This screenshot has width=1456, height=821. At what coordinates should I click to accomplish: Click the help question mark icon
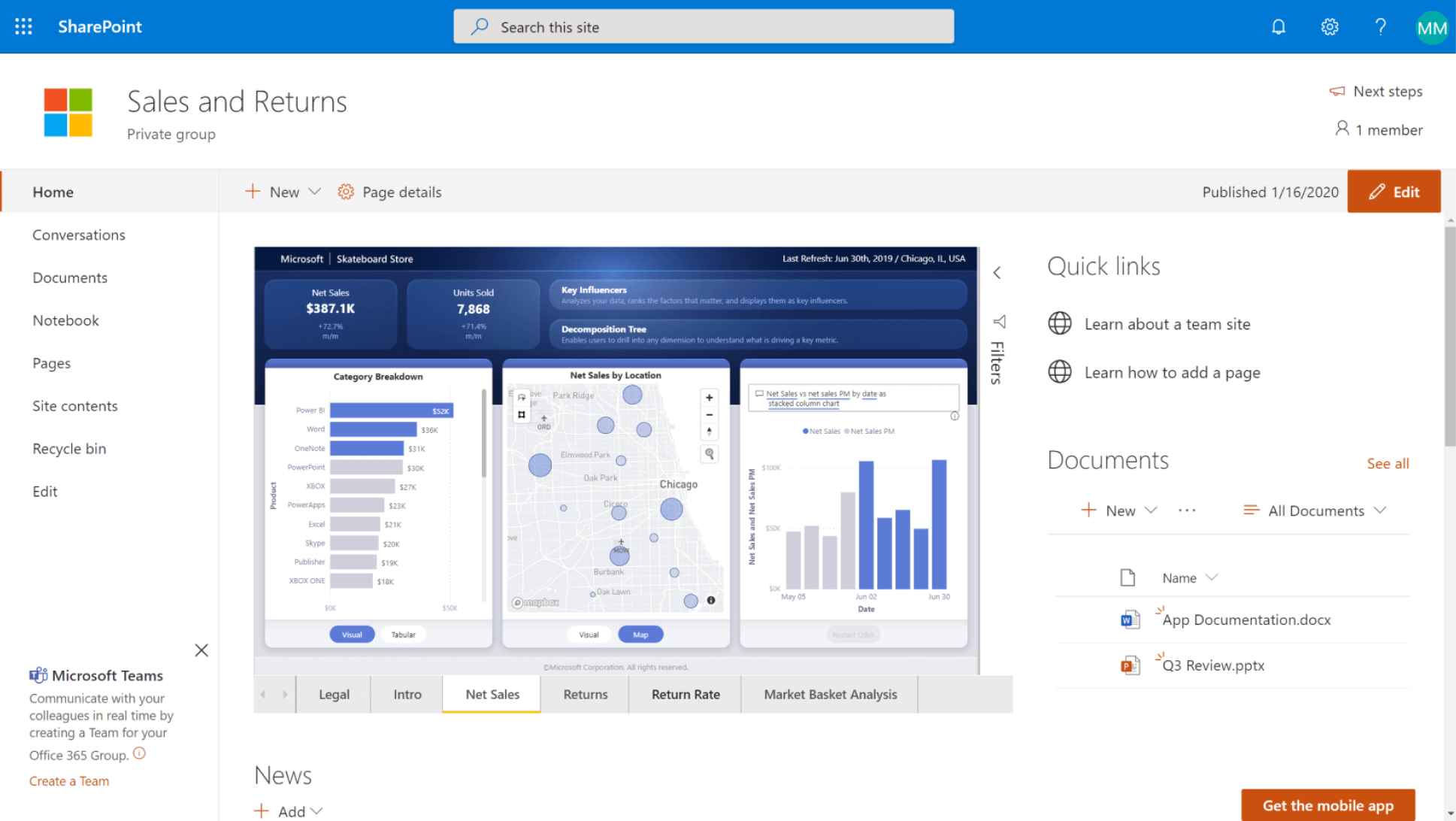pos(1380,27)
